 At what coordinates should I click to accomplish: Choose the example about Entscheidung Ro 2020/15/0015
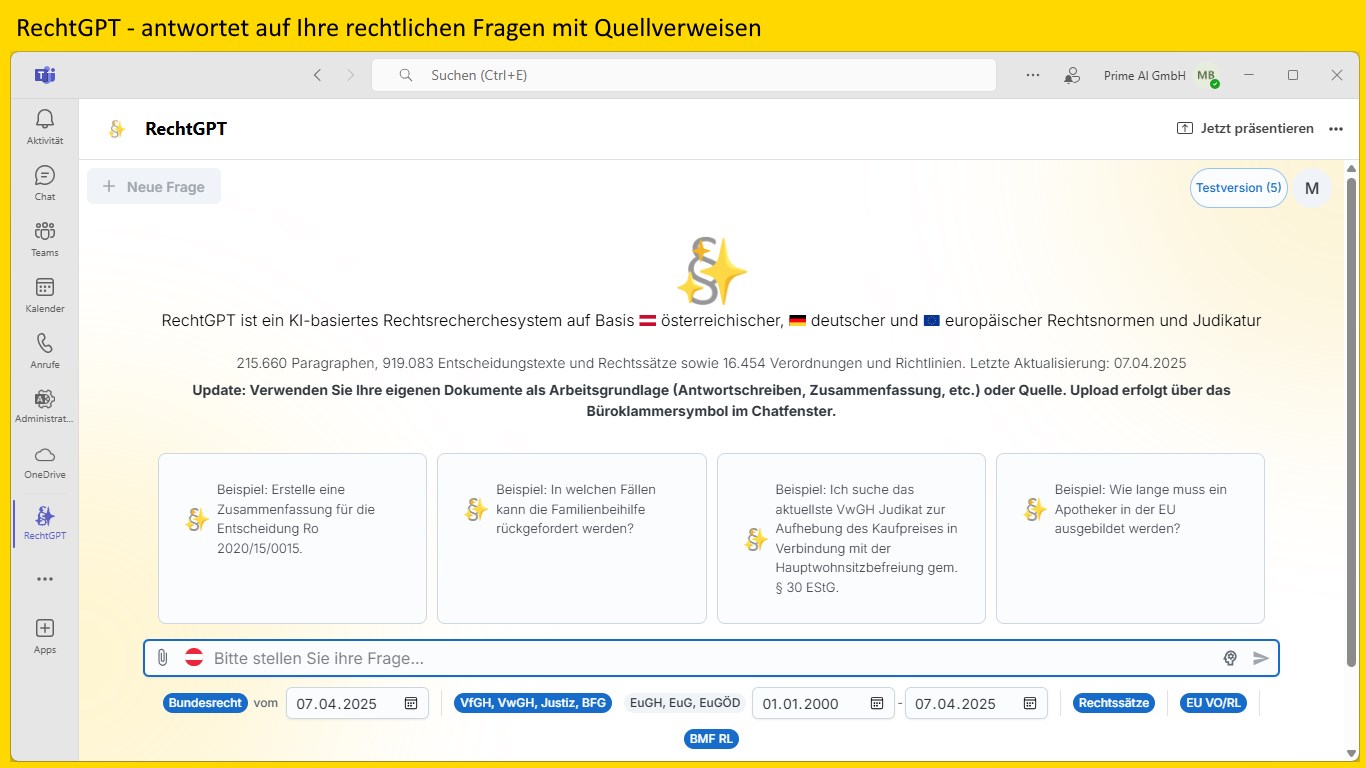292,538
